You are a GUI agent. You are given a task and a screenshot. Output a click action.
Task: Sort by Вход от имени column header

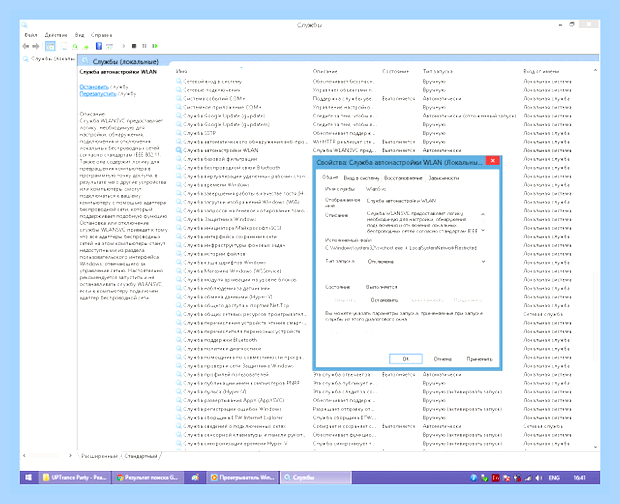[x=541, y=72]
